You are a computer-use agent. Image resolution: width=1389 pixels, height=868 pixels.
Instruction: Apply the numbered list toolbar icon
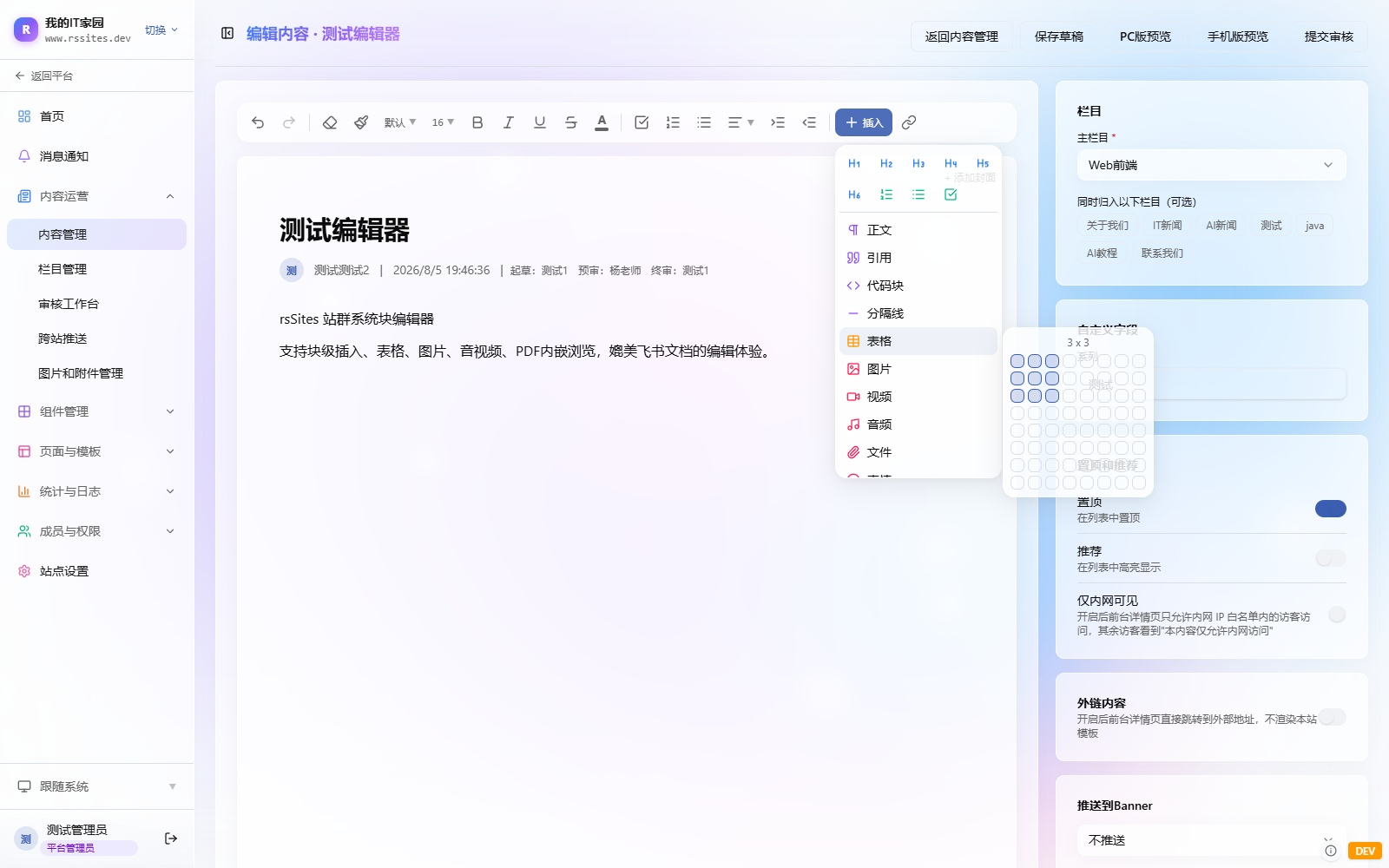pos(673,122)
